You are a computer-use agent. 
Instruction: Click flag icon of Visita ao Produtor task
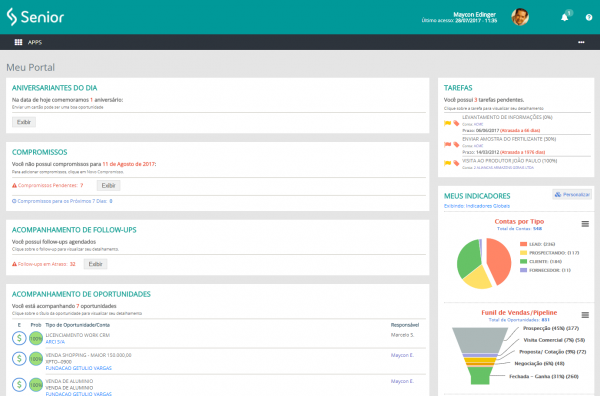(x=447, y=163)
